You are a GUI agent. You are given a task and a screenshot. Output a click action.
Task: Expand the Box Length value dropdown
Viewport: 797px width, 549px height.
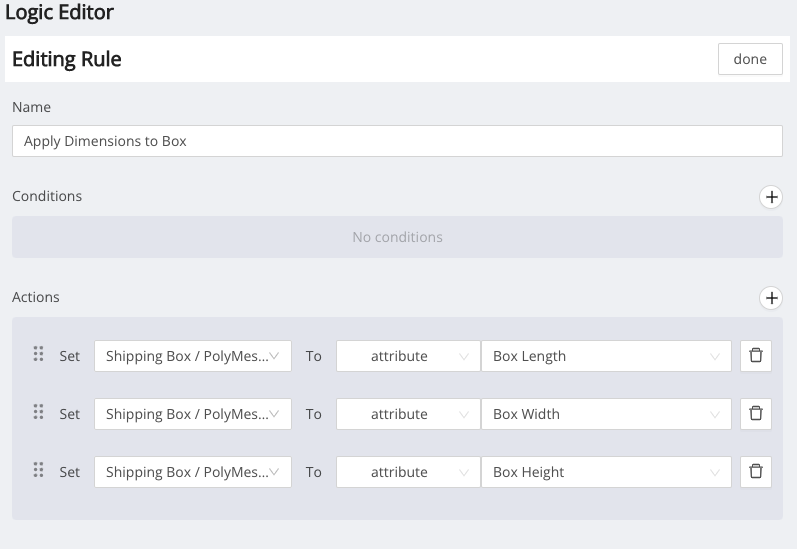[x=606, y=356]
